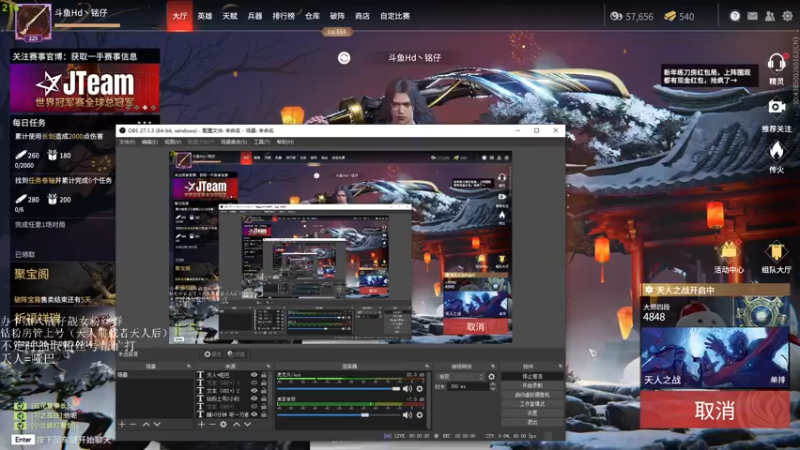Switch to 排行榜 tab in game header
800x450 pixels.
point(284,16)
